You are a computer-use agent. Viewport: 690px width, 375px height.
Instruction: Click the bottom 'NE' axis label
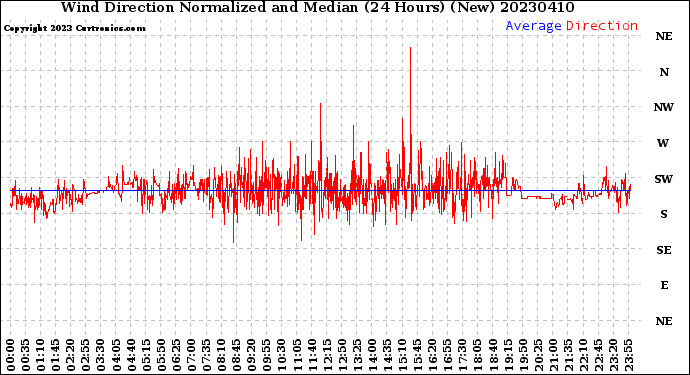tap(664, 321)
